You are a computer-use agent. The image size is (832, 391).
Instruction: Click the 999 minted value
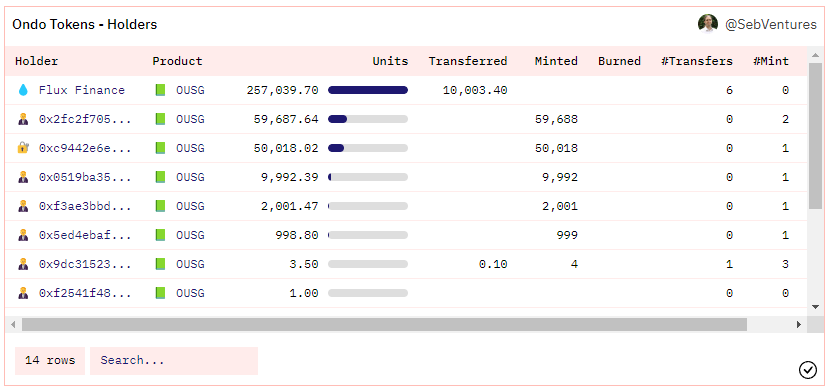[567, 235]
